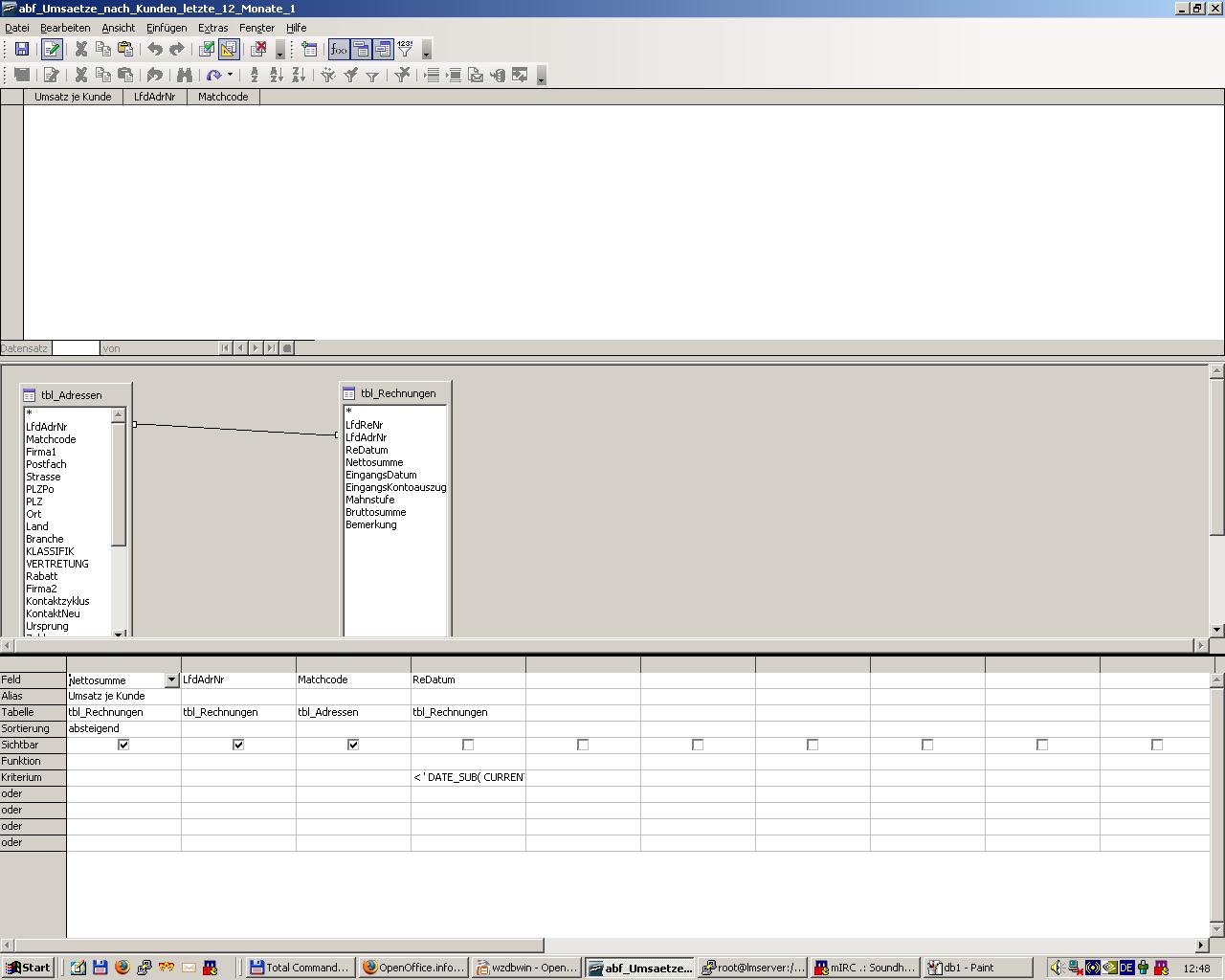Uncheck Sichtbar checkbox for Nettosumme column

click(123, 745)
